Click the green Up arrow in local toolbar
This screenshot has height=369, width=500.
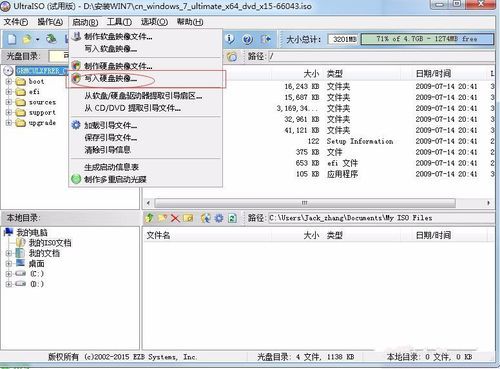[149, 218]
